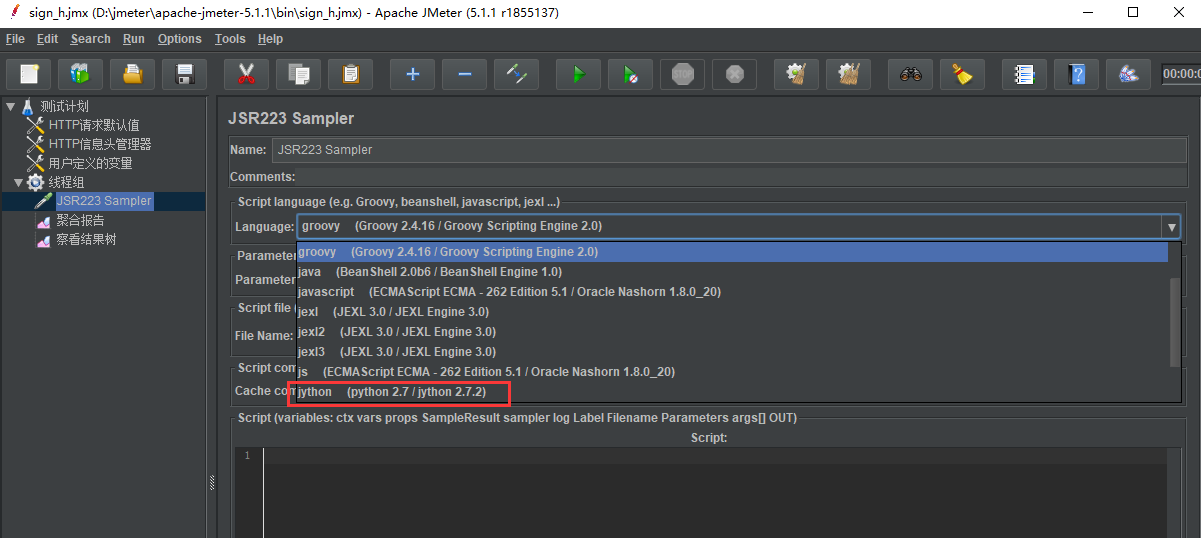Click the language list scrollbar
This screenshot has width=1201, height=538.
[x=1175, y=322]
